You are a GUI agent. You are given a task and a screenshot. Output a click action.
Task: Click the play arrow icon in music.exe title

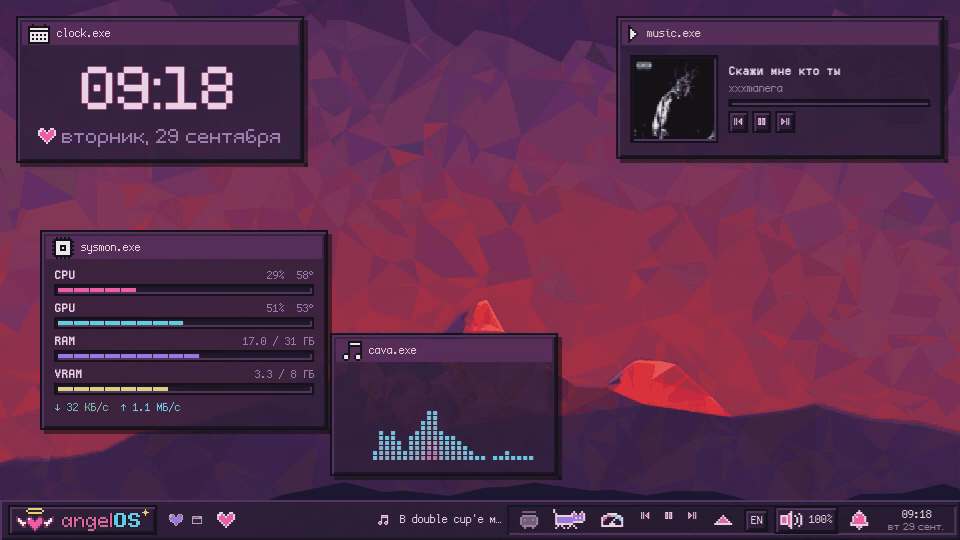point(633,33)
